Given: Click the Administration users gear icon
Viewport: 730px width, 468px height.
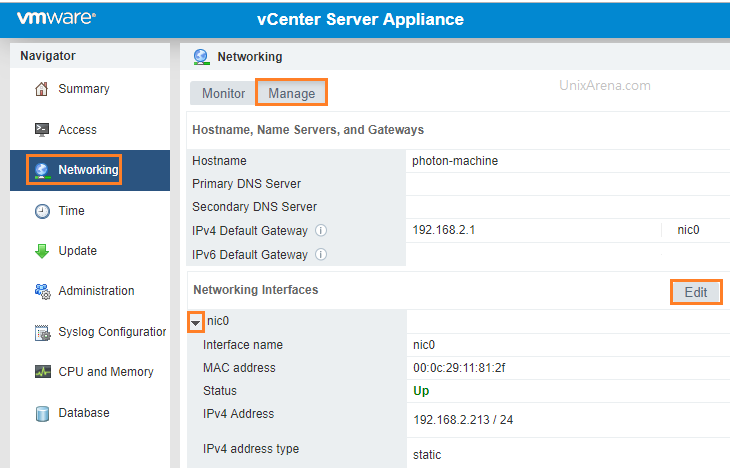Looking at the screenshot, I should (x=42, y=292).
